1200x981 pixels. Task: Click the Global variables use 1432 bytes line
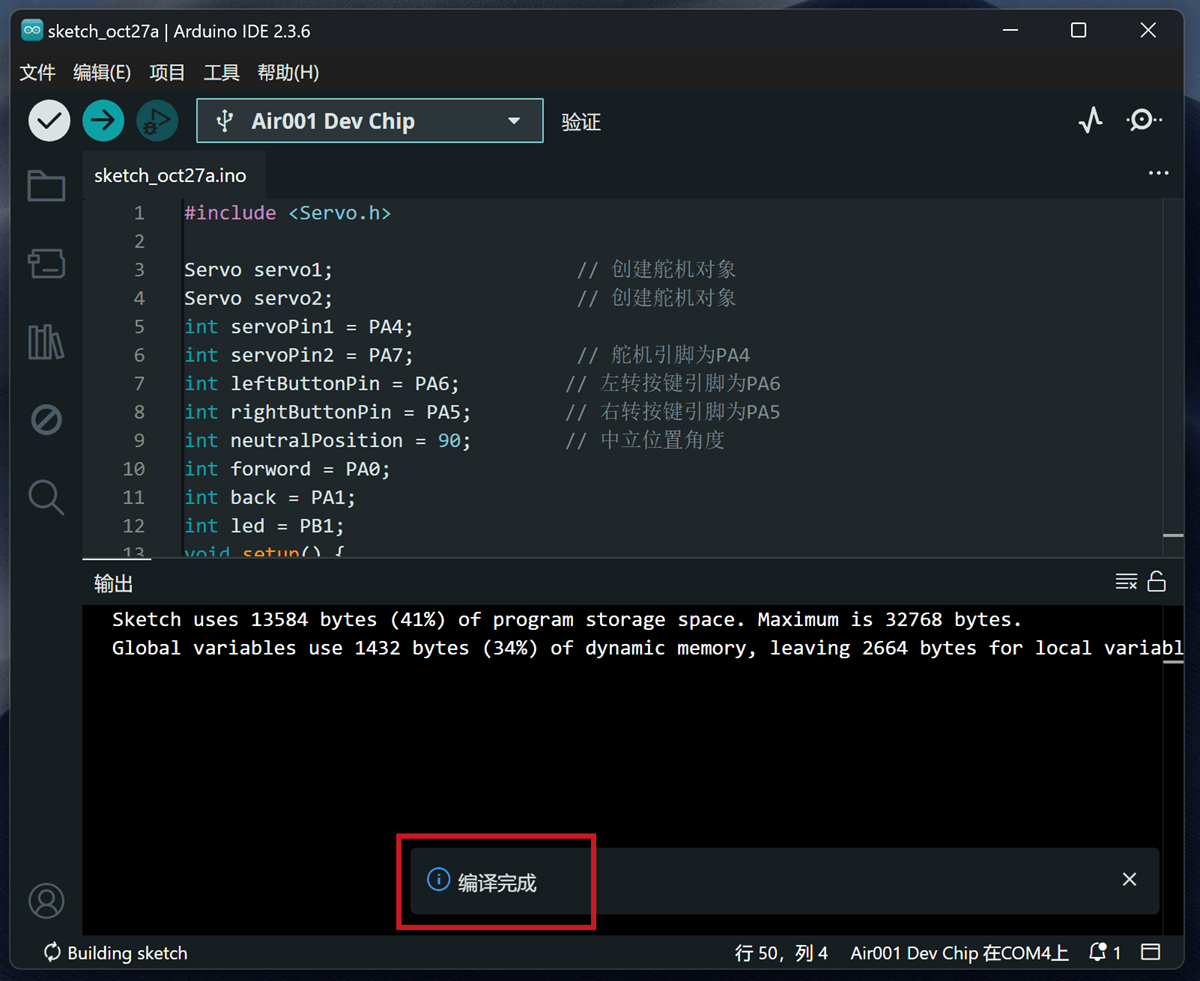[647, 648]
